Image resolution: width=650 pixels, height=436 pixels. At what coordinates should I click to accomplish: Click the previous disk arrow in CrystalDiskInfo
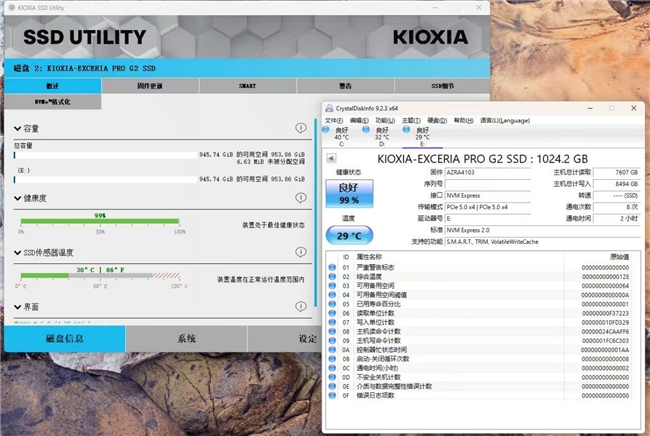(331, 158)
